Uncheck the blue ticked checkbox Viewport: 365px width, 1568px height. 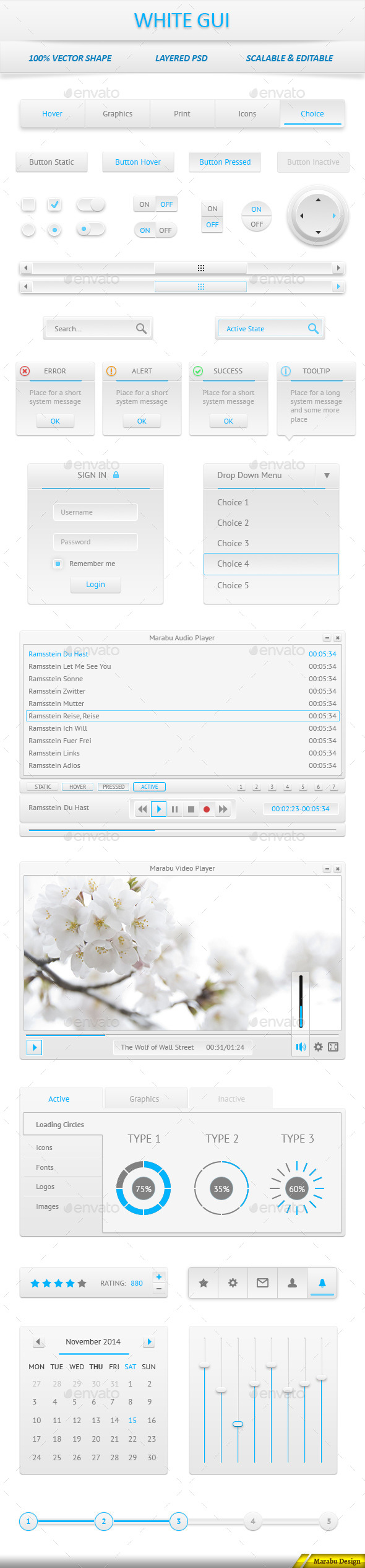click(54, 204)
